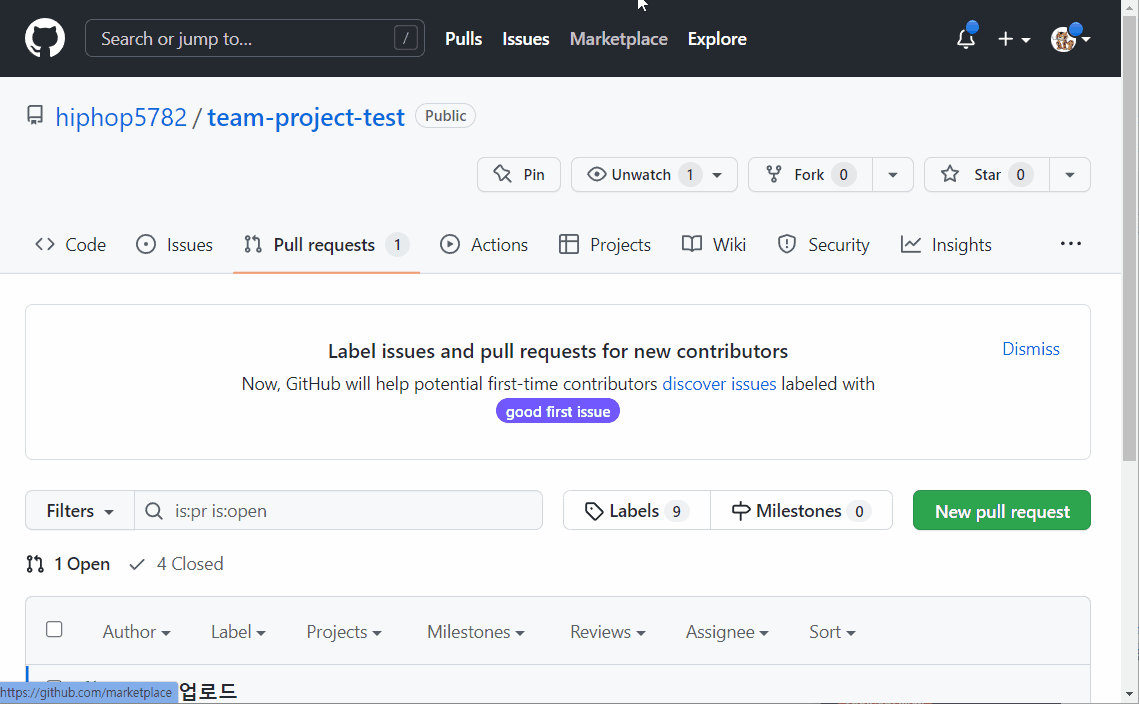
Task: Open the hiphop5782 owner profile link
Action: pos(121,117)
